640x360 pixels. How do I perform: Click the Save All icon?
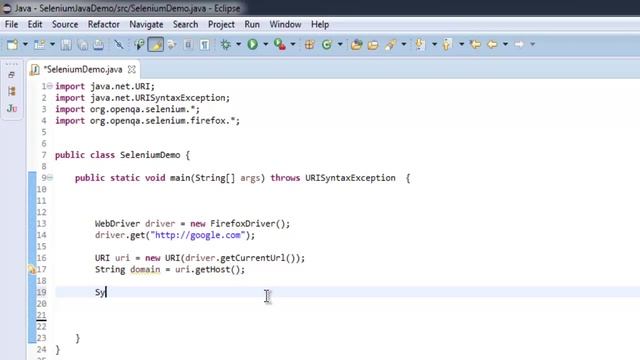coord(83,44)
